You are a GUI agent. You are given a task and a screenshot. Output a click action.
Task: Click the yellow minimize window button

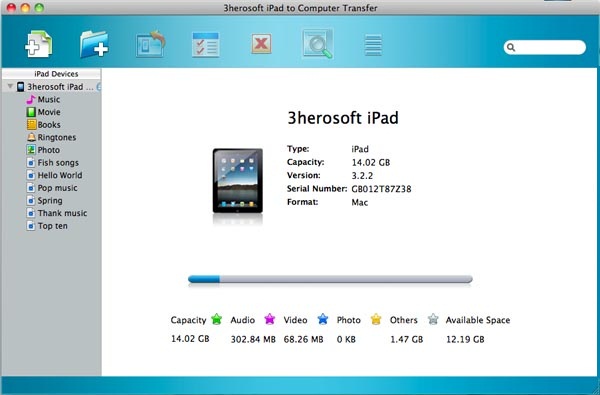pyautogui.click(x=25, y=8)
